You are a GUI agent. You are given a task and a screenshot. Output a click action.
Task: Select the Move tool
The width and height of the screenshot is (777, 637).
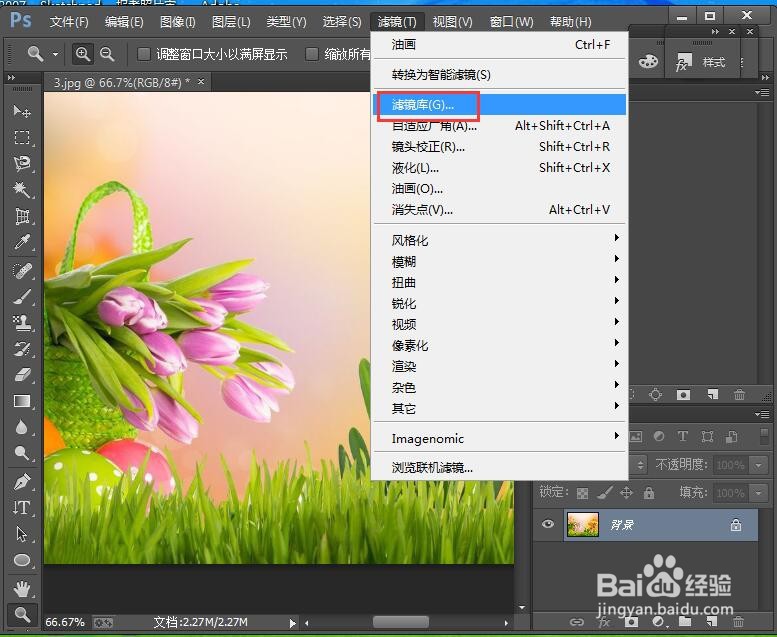[22, 111]
